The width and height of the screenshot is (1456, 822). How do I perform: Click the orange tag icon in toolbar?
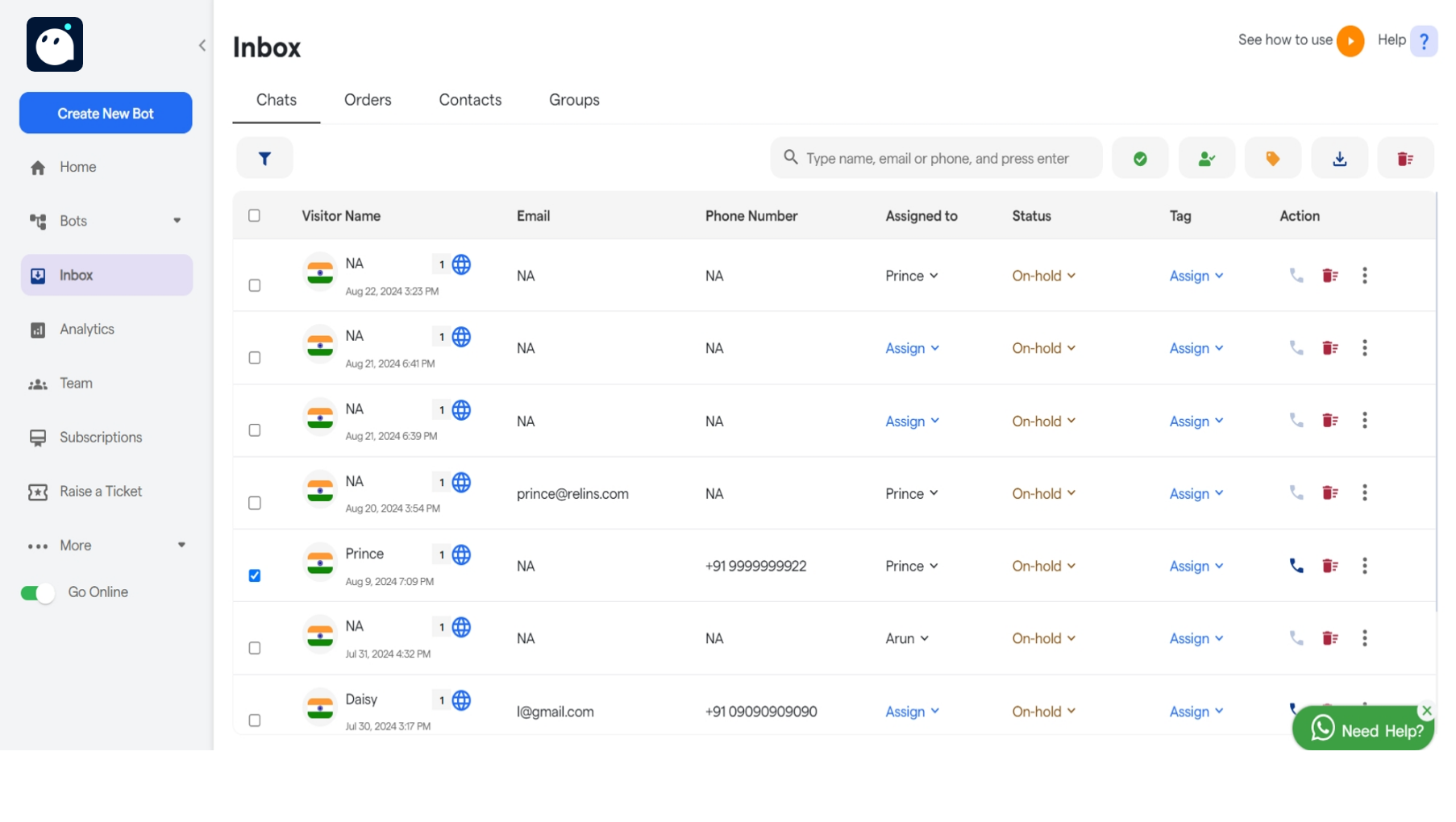pos(1272,158)
